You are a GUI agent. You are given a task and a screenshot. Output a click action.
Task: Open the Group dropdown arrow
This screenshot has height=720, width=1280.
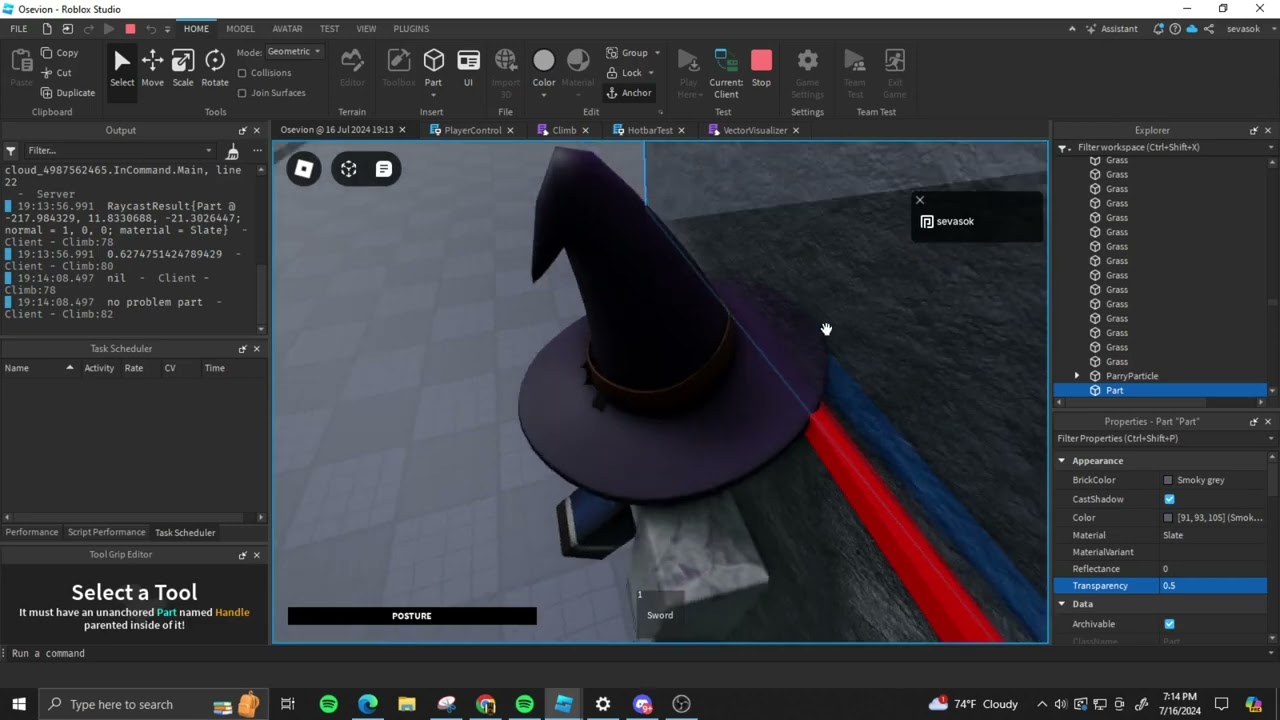tap(657, 53)
